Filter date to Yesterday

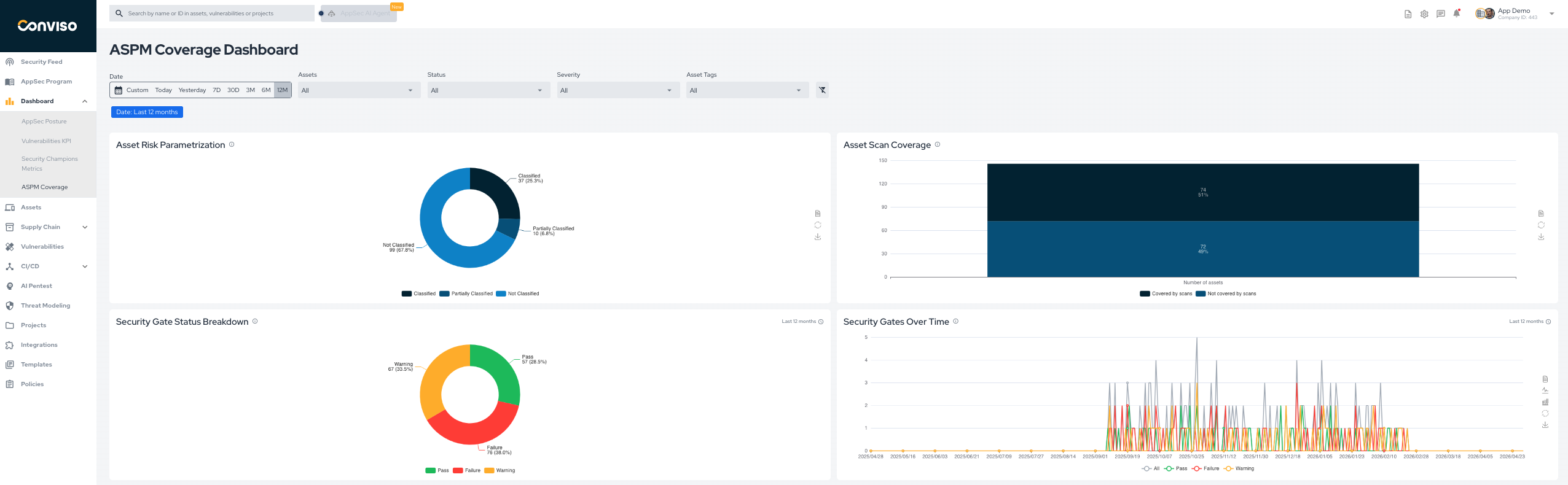192,90
